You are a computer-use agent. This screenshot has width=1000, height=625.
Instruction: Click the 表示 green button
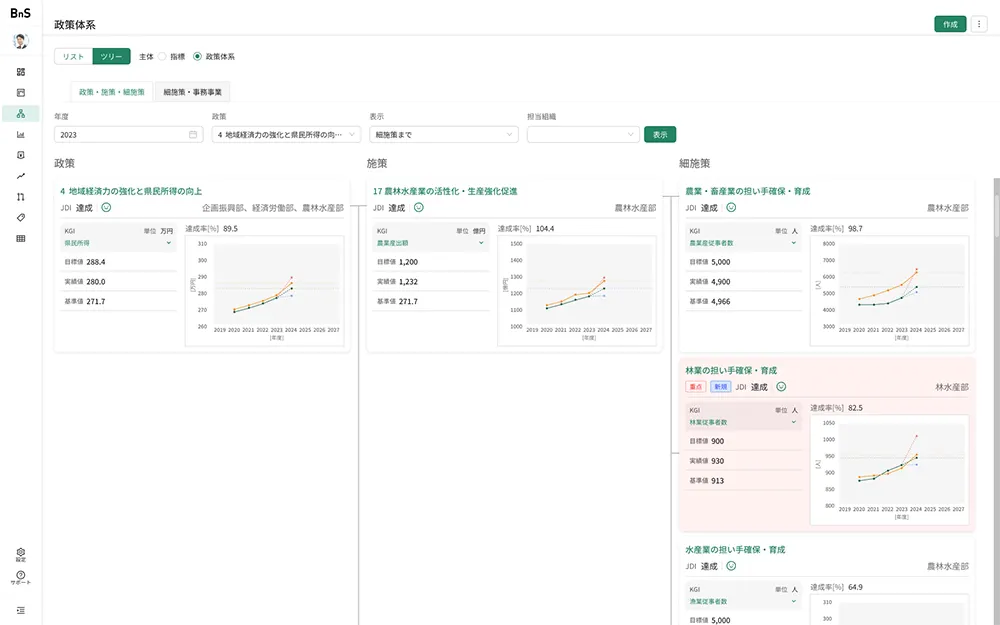(660, 135)
